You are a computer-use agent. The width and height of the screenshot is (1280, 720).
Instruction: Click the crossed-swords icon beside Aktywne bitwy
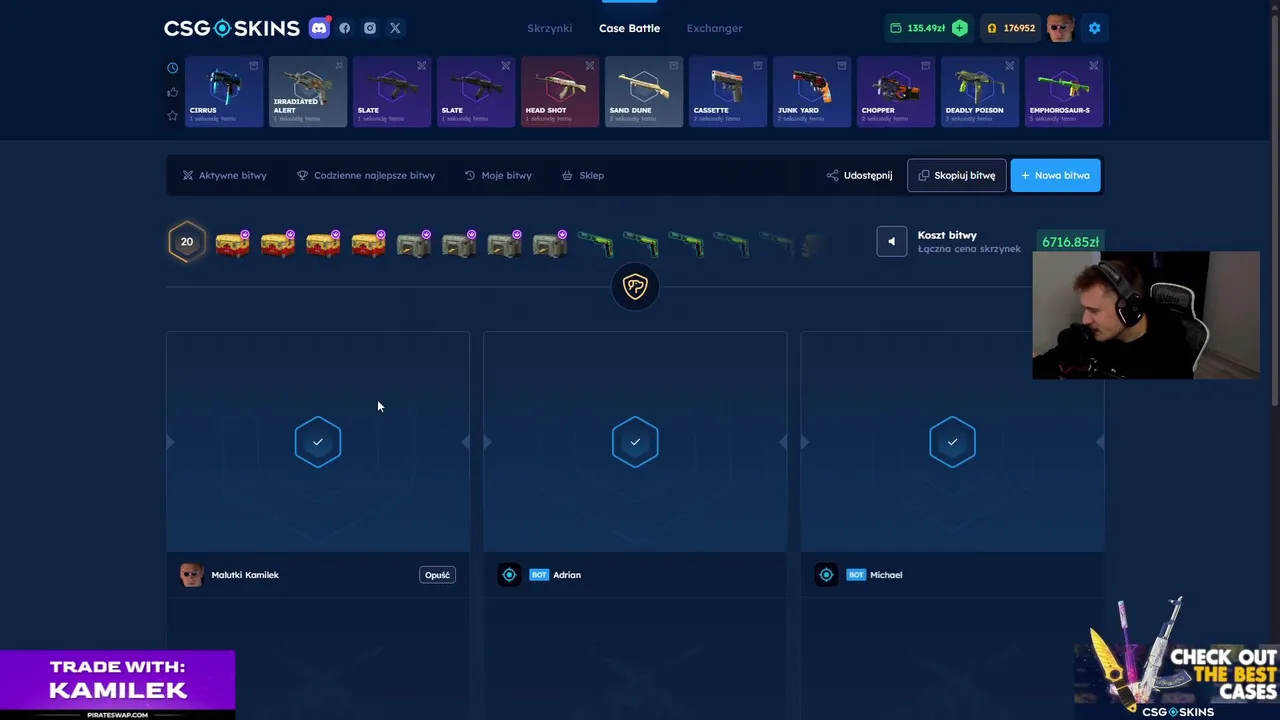(x=188, y=175)
